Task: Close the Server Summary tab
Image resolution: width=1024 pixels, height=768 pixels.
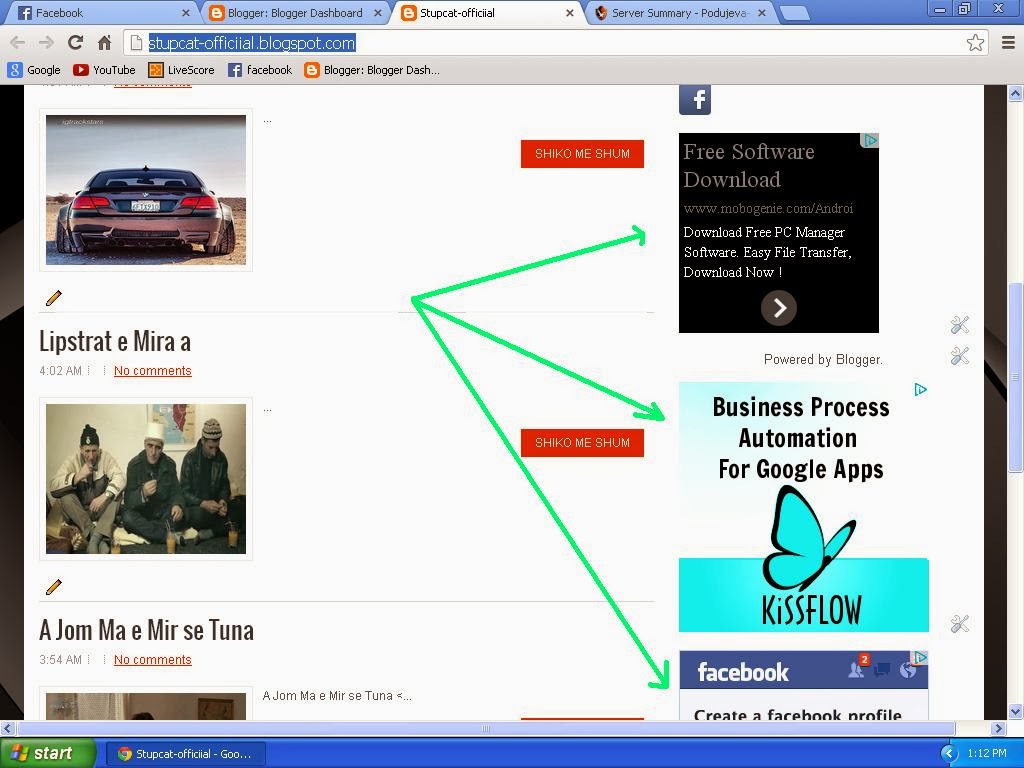Action: 761,12
